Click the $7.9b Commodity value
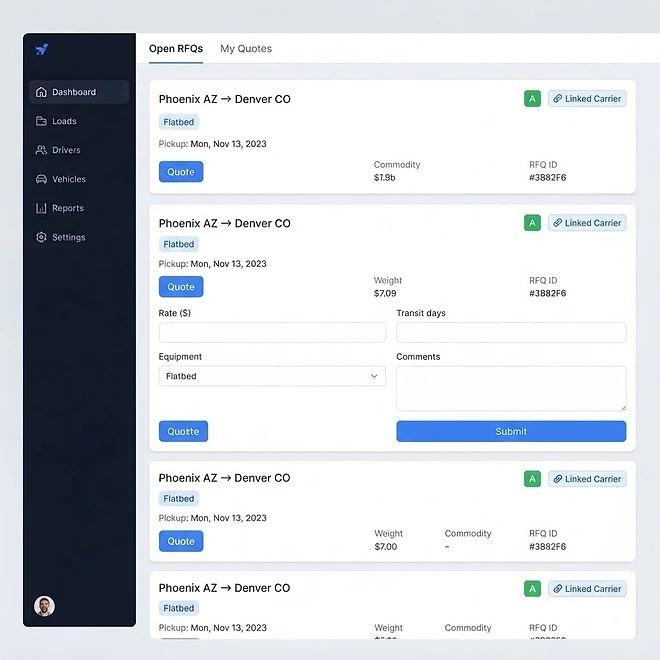 click(384, 178)
